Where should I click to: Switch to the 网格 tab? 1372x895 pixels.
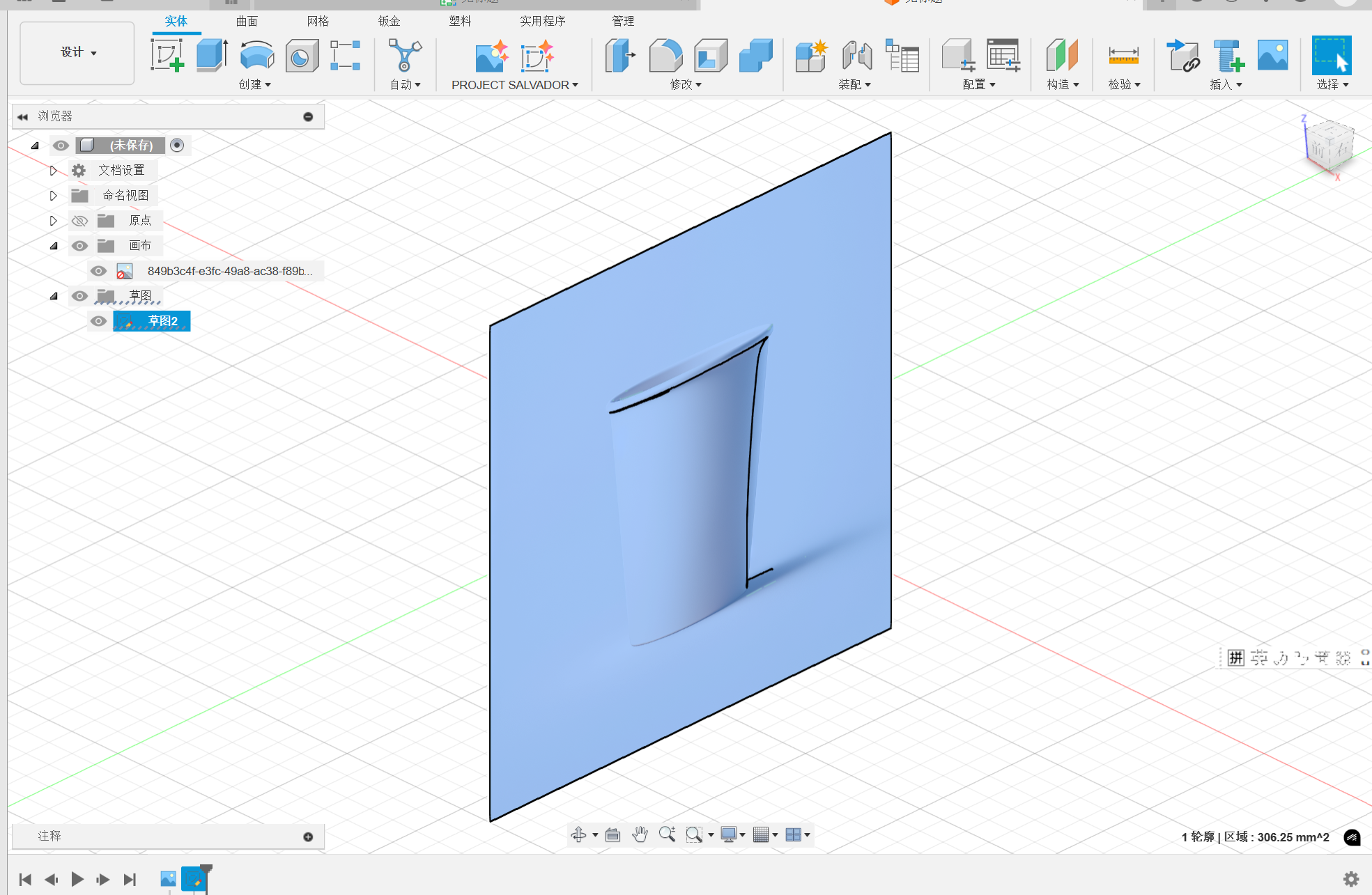point(318,22)
